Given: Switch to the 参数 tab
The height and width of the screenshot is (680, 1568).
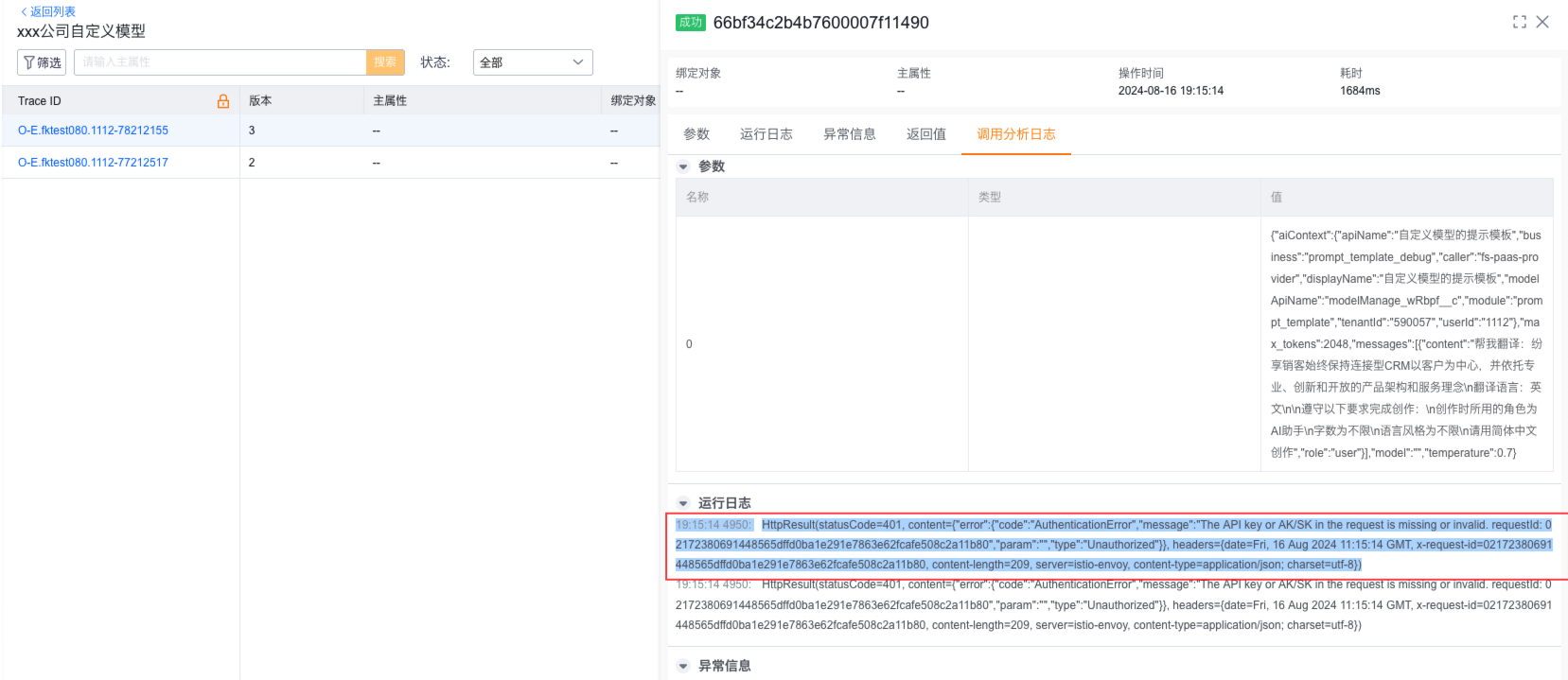Looking at the screenshot, I should tap(696, 134).
